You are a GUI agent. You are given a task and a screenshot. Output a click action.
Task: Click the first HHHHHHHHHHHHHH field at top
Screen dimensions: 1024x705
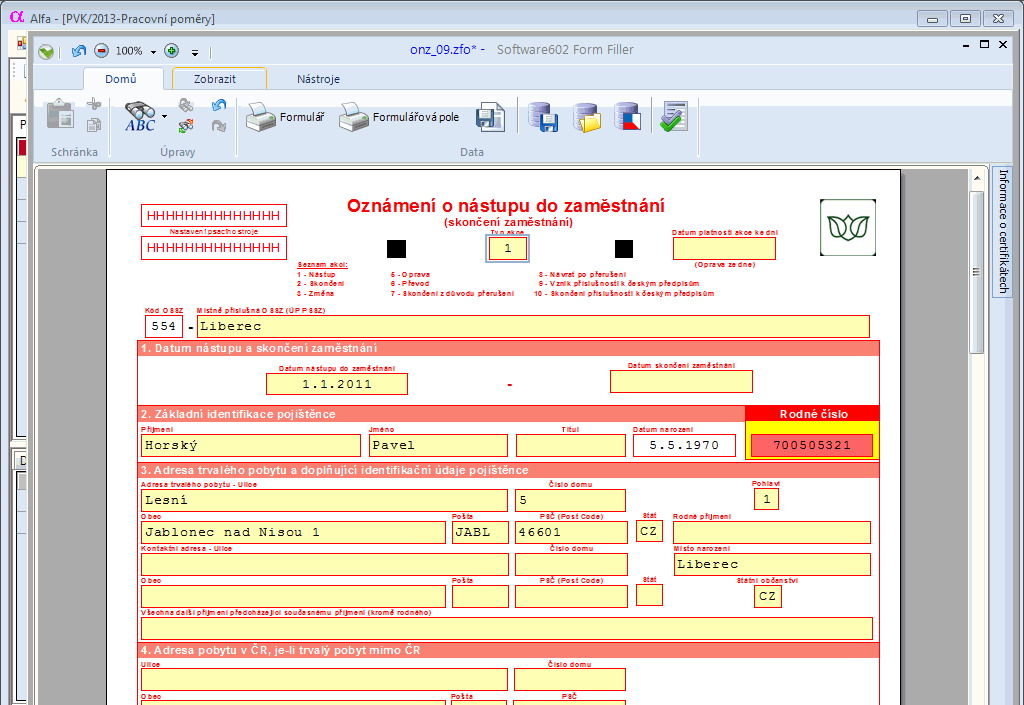click(x=214, y=215)
